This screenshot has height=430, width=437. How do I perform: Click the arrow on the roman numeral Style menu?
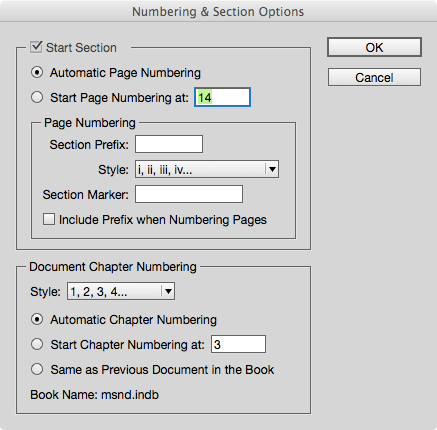click(272, 169)
